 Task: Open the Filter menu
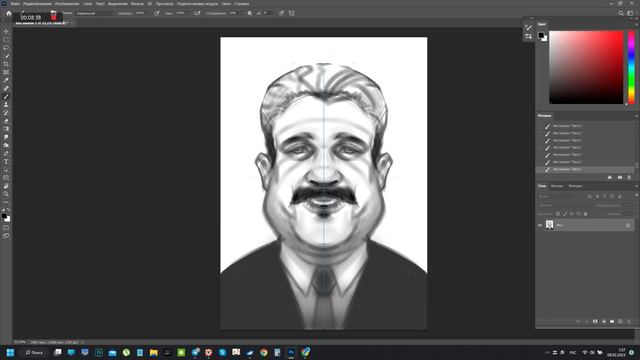point(137,4)
